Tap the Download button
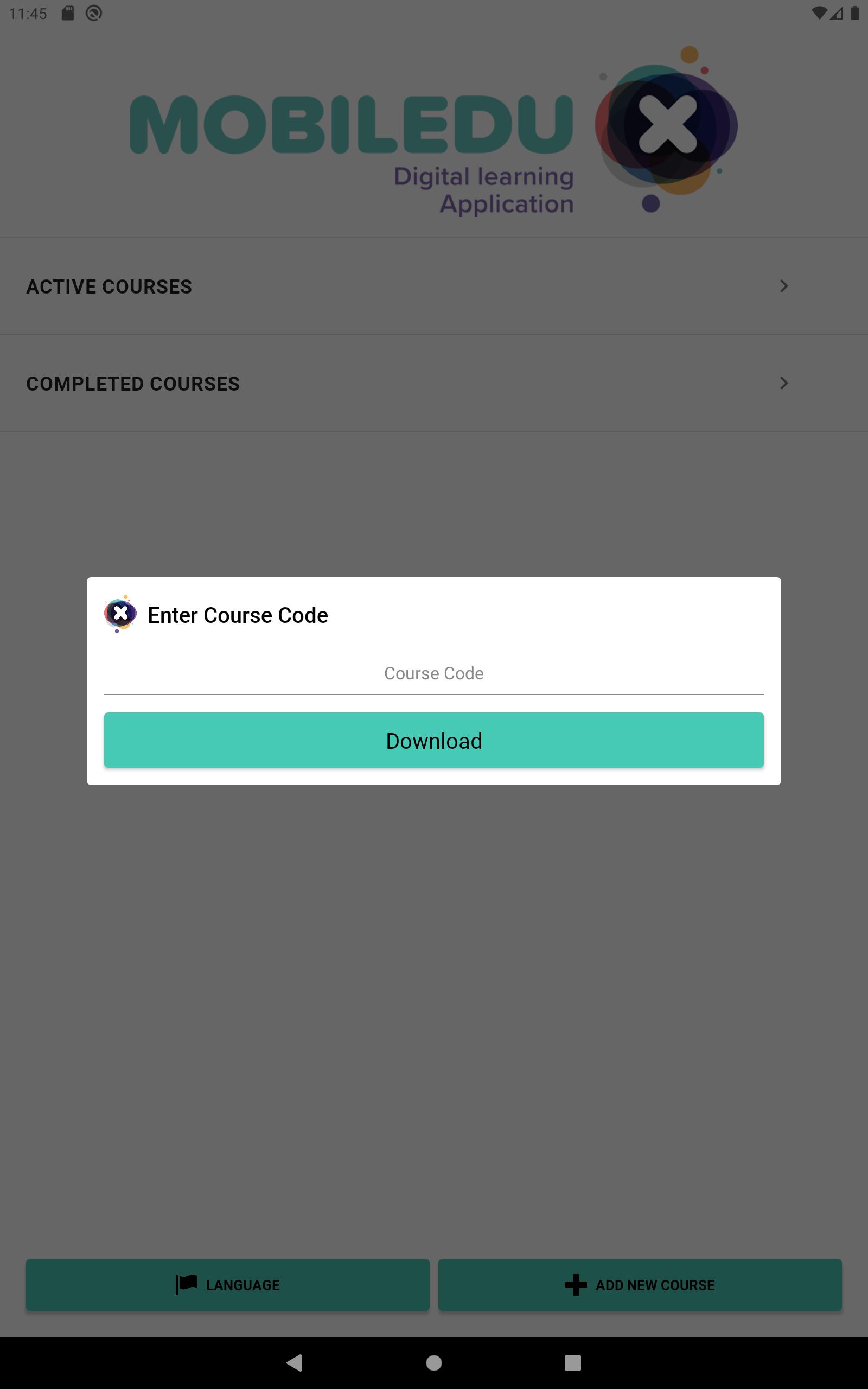Screen dimensions: 868x1389 (433, 740)
